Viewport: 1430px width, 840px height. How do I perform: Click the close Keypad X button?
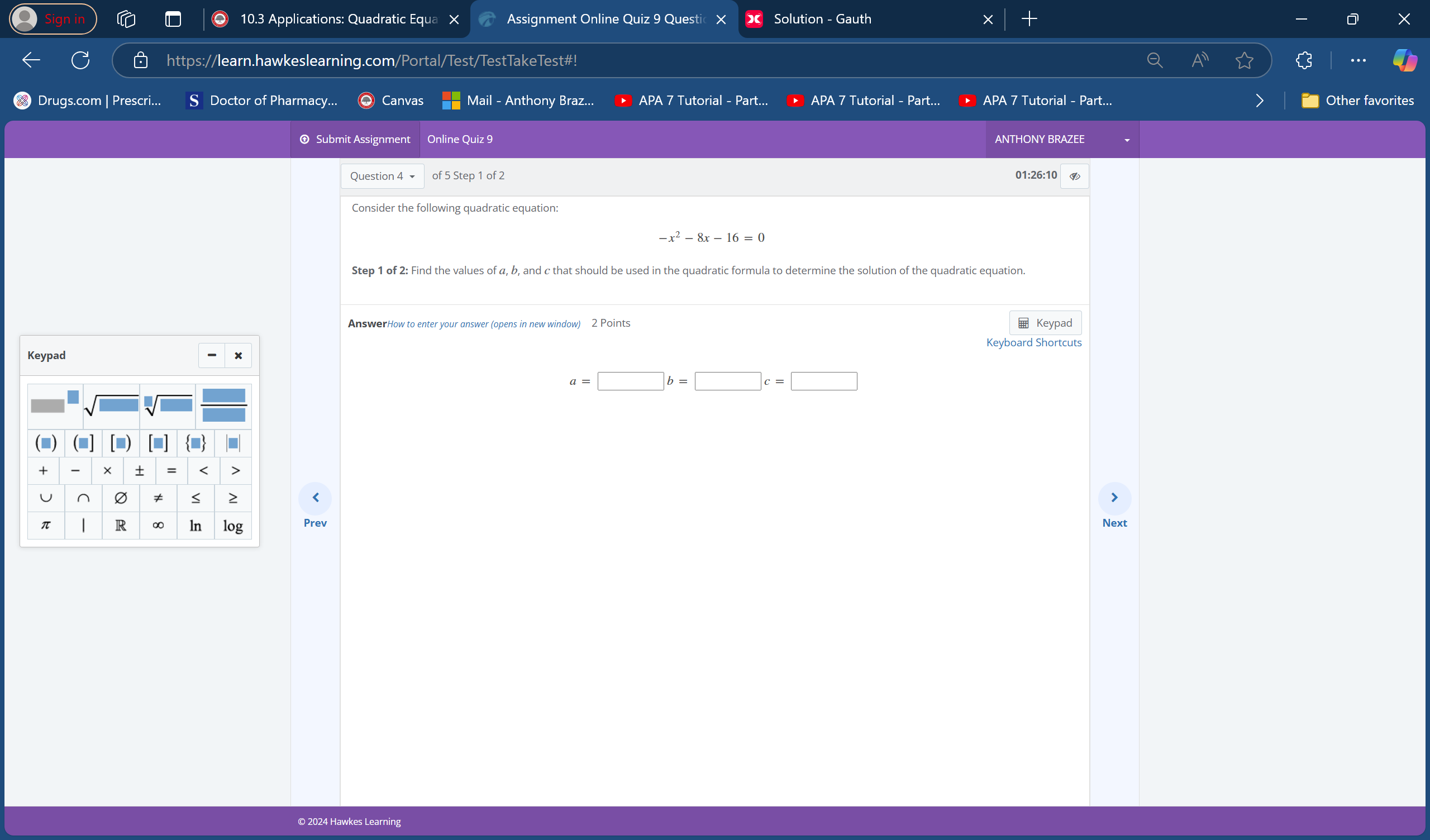tap(238, 355)
